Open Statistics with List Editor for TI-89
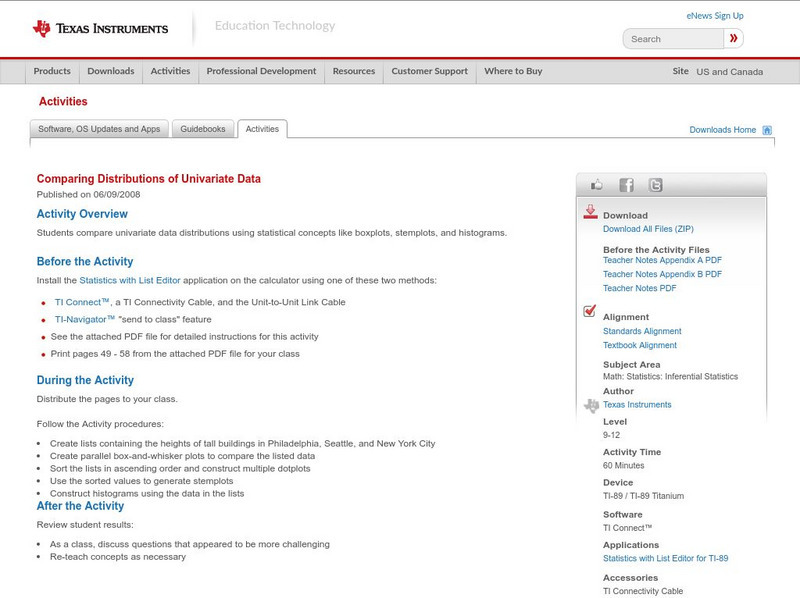Image resolution: width=800 pixels, height=598 pixels. pyautogui.click(x=665, y=558)
